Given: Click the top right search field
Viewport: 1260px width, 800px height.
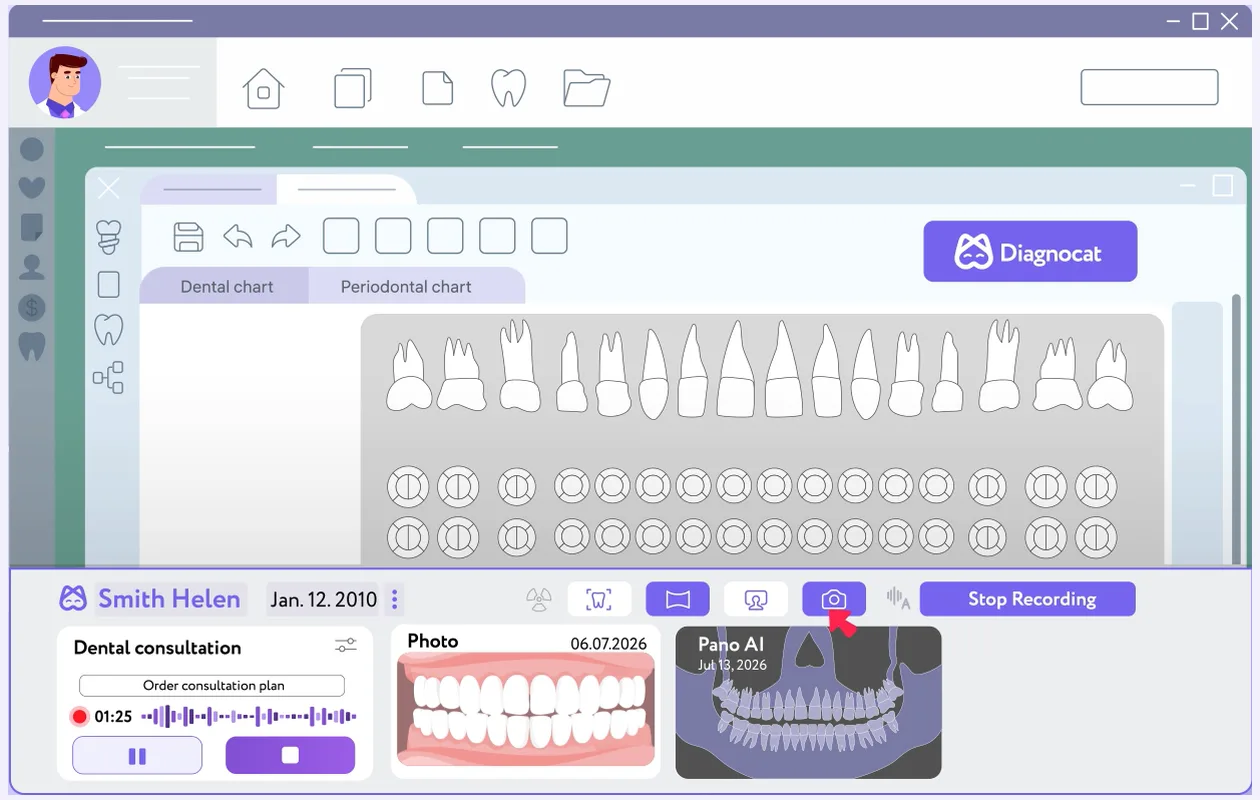Looking at the screenshot, I should pos(1149,87).
